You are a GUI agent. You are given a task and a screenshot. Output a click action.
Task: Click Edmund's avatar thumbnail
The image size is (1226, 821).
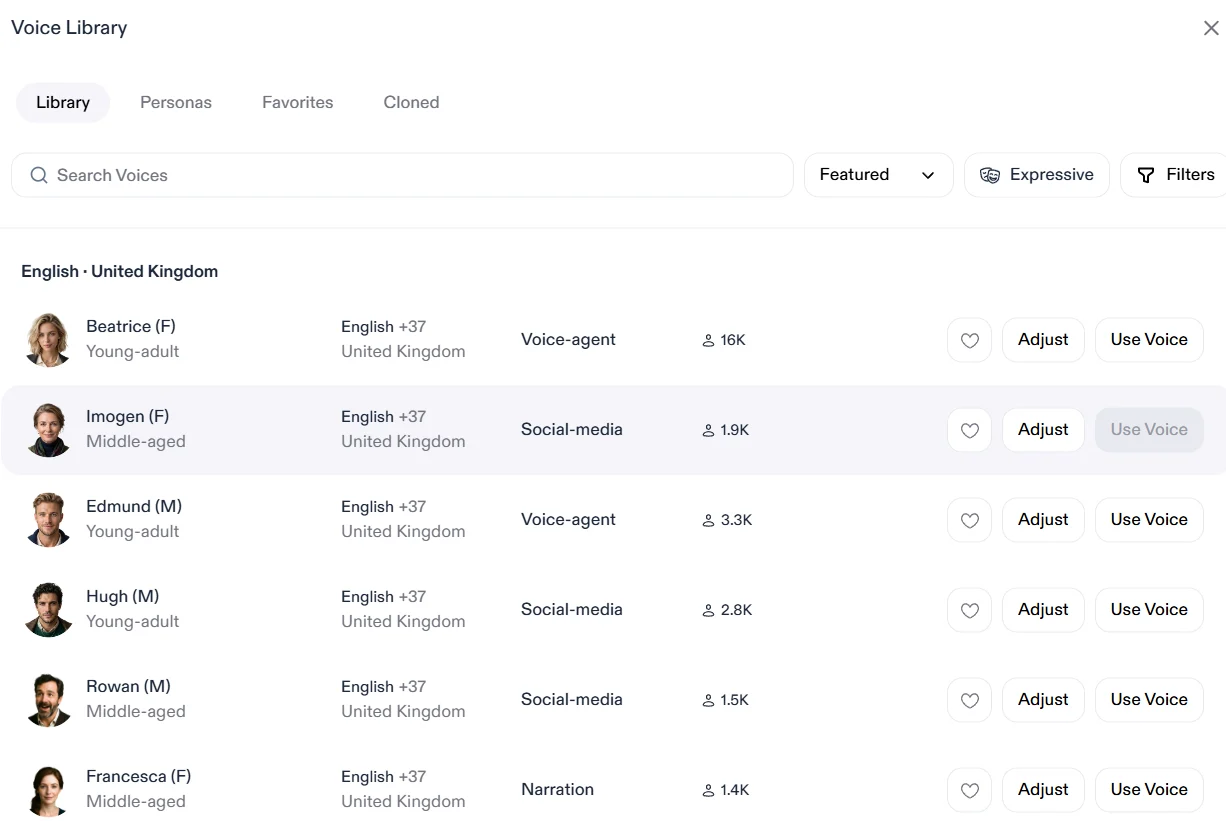coord(48,520)
